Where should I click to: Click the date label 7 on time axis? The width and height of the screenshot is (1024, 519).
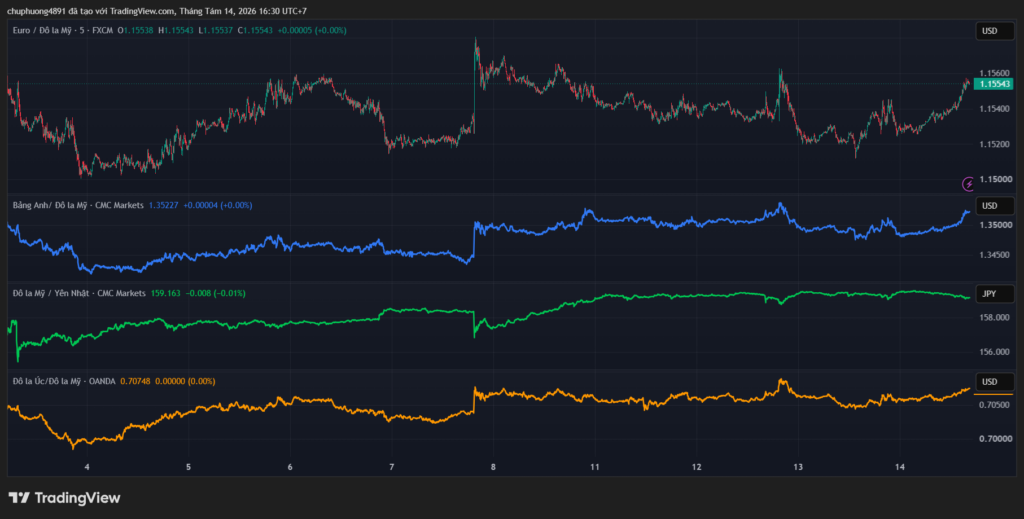point(392,467)
